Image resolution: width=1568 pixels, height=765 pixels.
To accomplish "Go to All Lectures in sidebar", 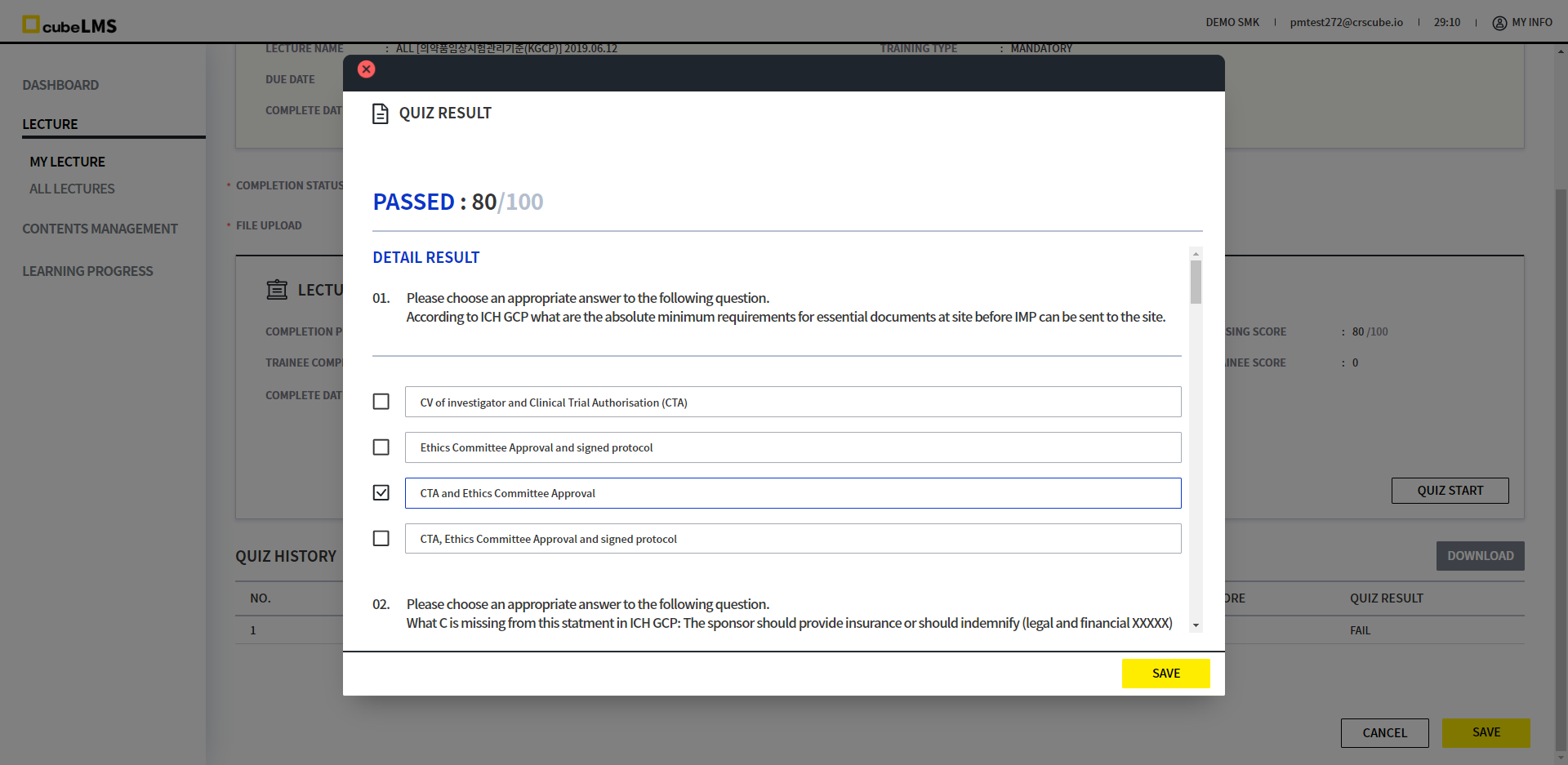I will coord(72,189).
